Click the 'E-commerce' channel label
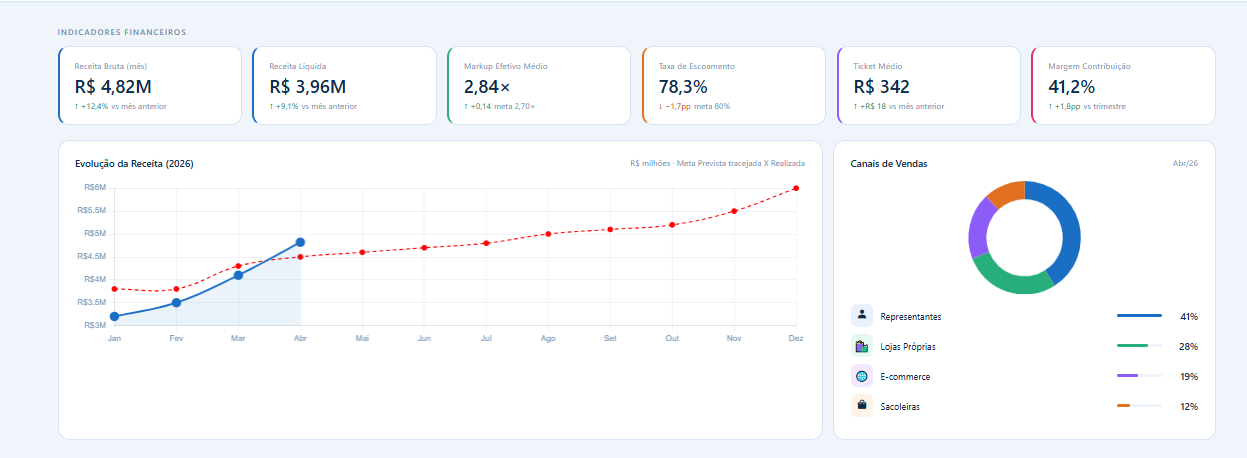 pyautogui.click(x=905, y=377)
